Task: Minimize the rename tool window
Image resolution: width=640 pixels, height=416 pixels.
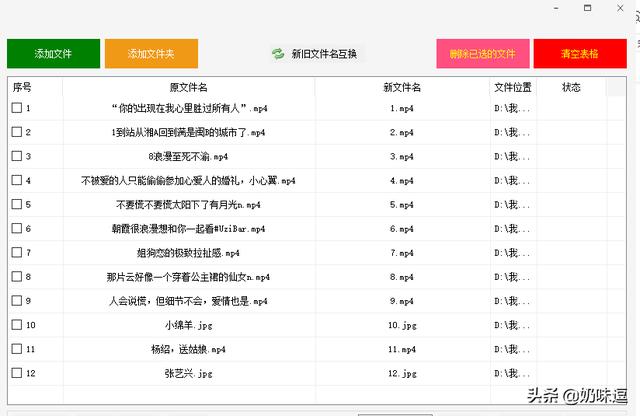Action: [x=556, y=8]
